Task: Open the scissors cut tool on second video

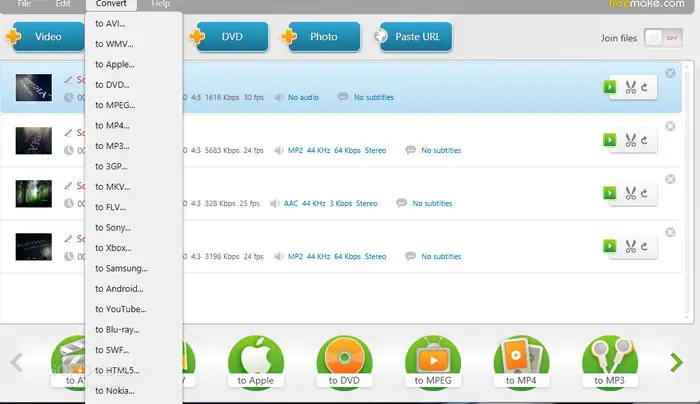Action: coord(630,140)
